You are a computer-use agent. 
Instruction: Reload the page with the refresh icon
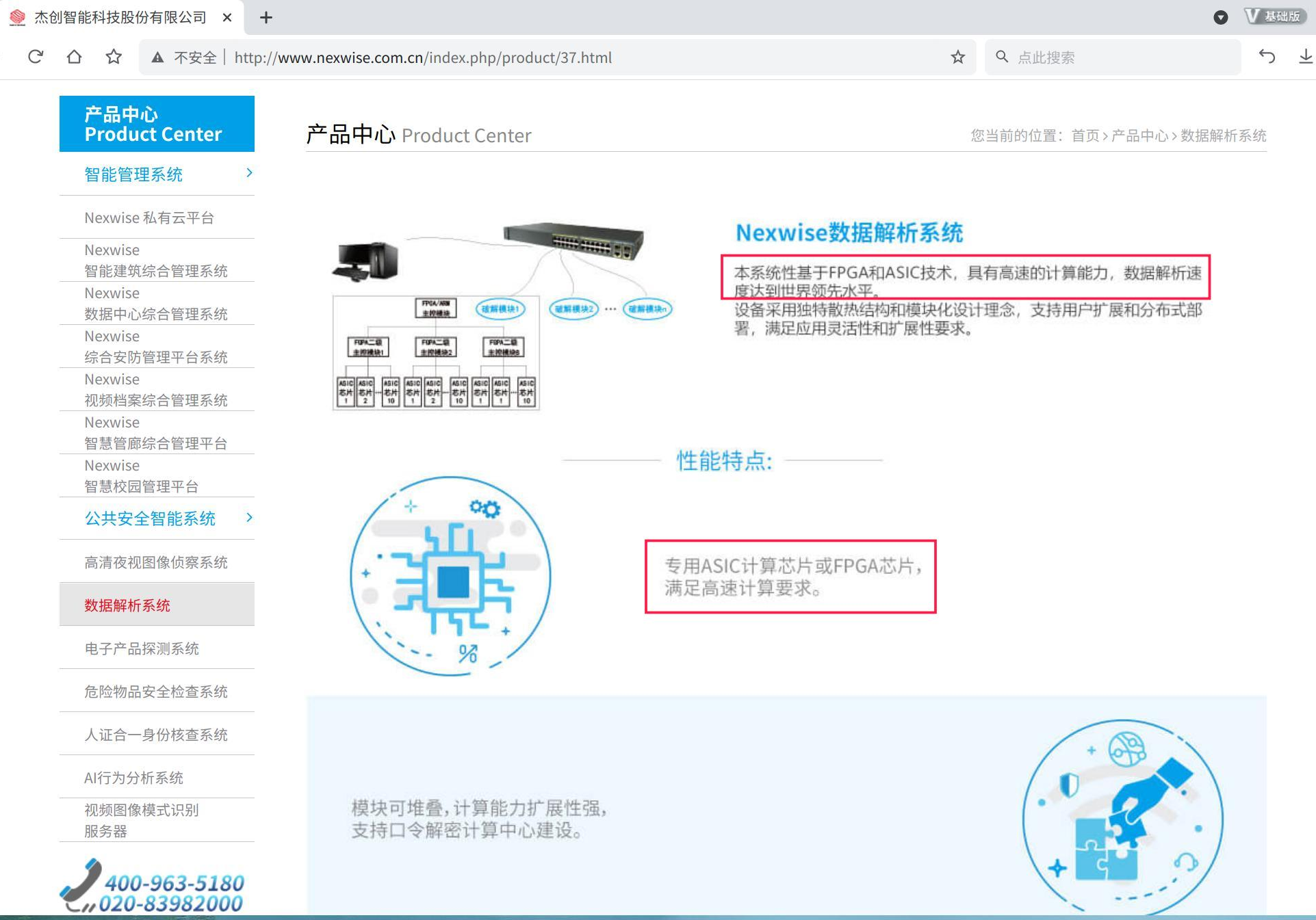pos(36,57)
